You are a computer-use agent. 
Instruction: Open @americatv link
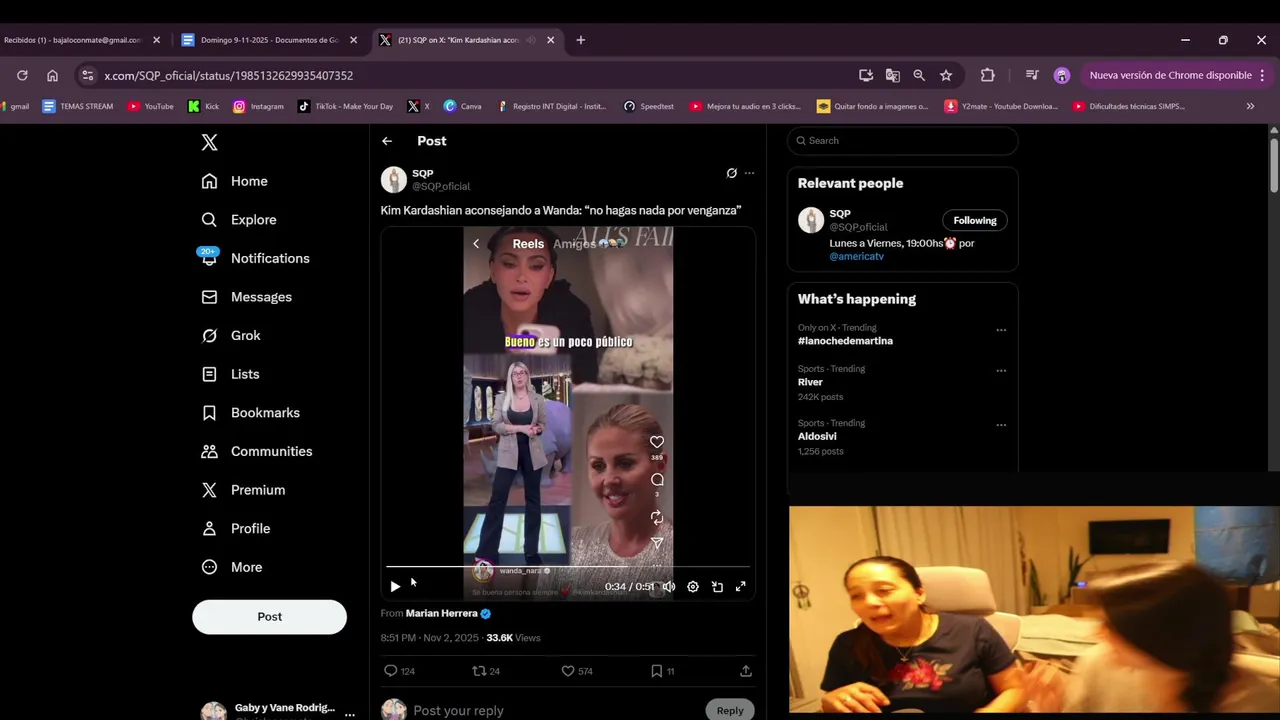[x=856, y=257]
